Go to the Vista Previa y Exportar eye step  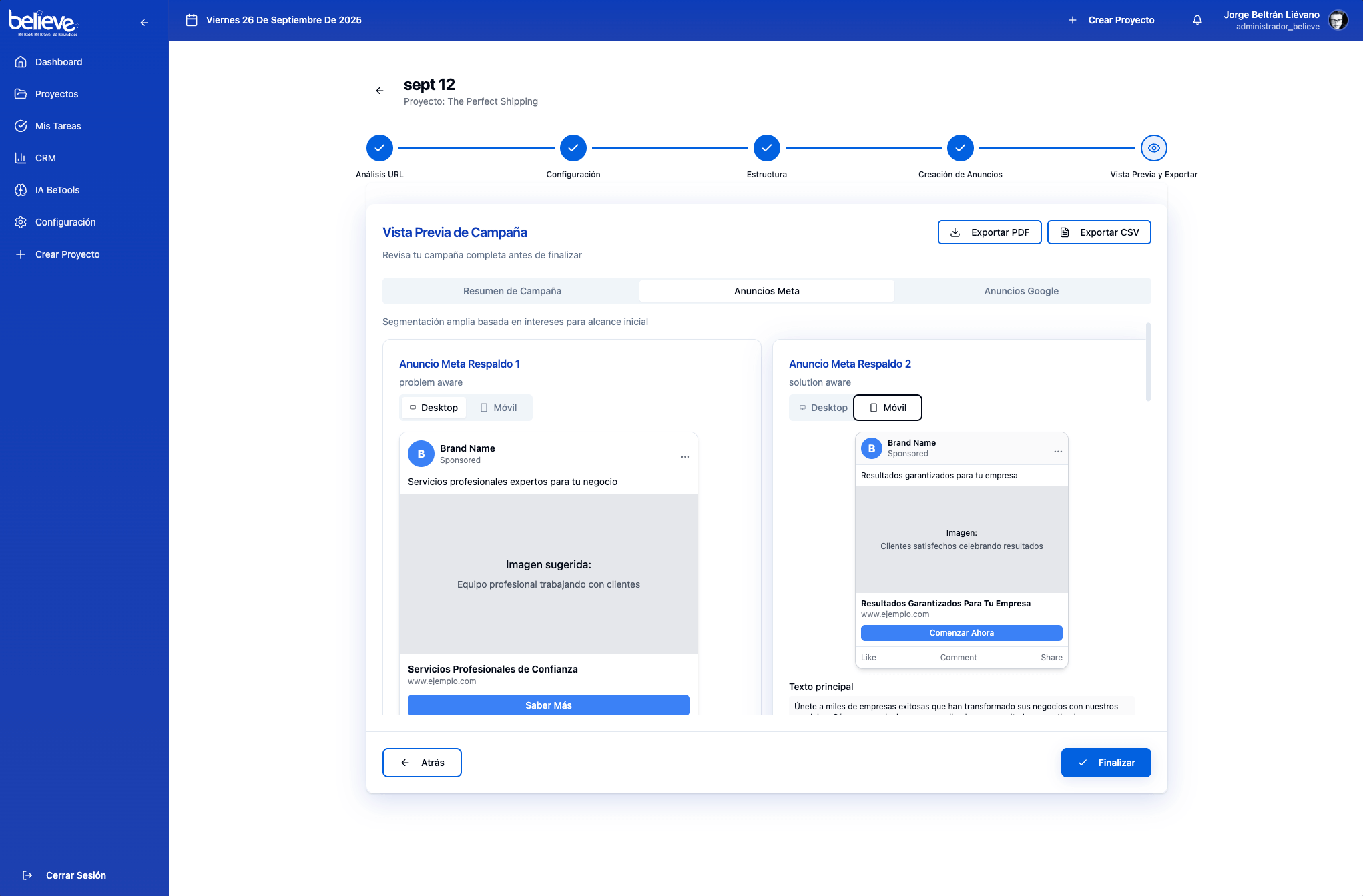pyautogui.click(x=1153, y=148)
